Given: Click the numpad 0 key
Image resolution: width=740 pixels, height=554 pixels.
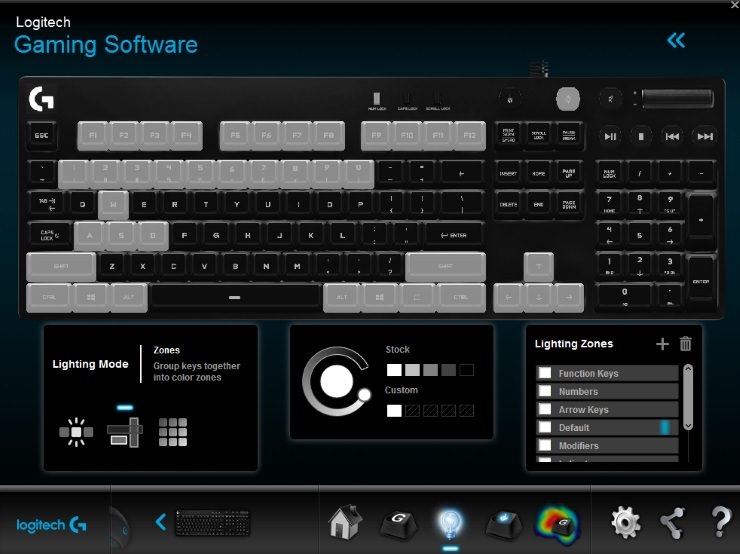Looking at the screenshot, I should tap(624, 297).
